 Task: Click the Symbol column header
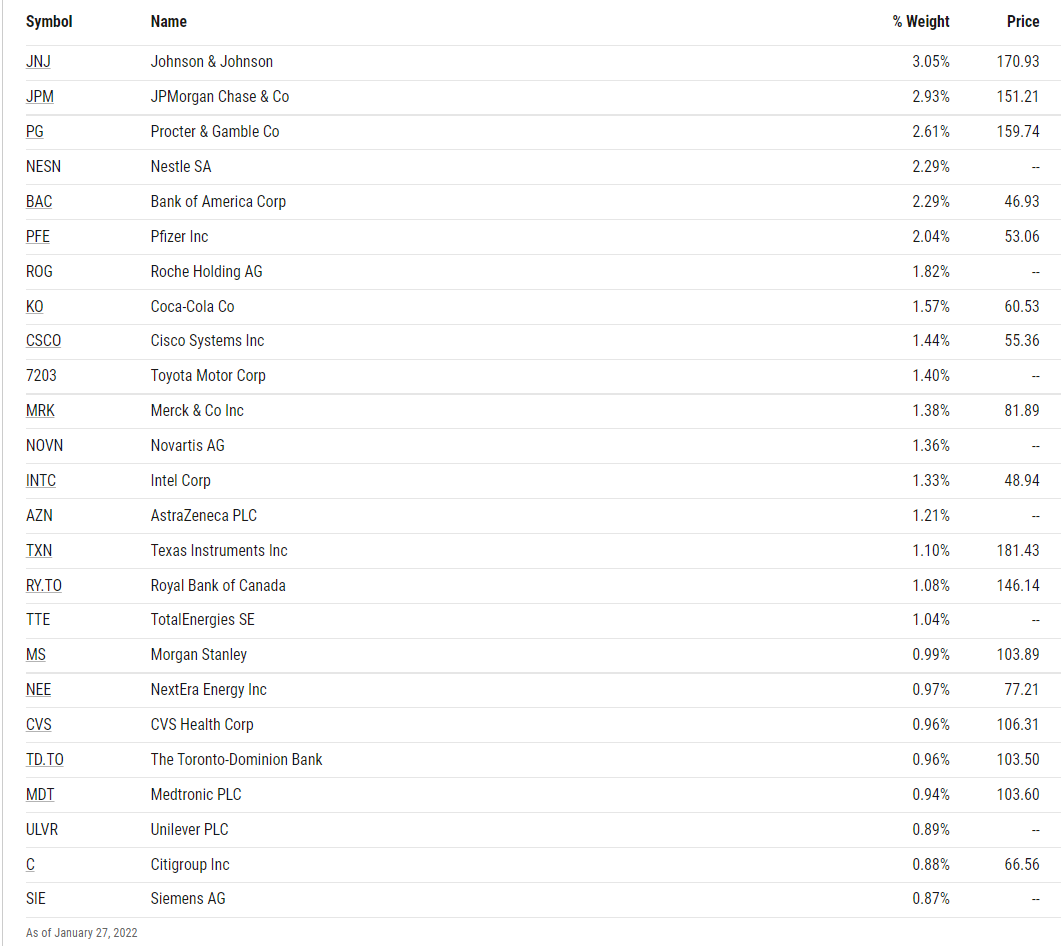49,22
